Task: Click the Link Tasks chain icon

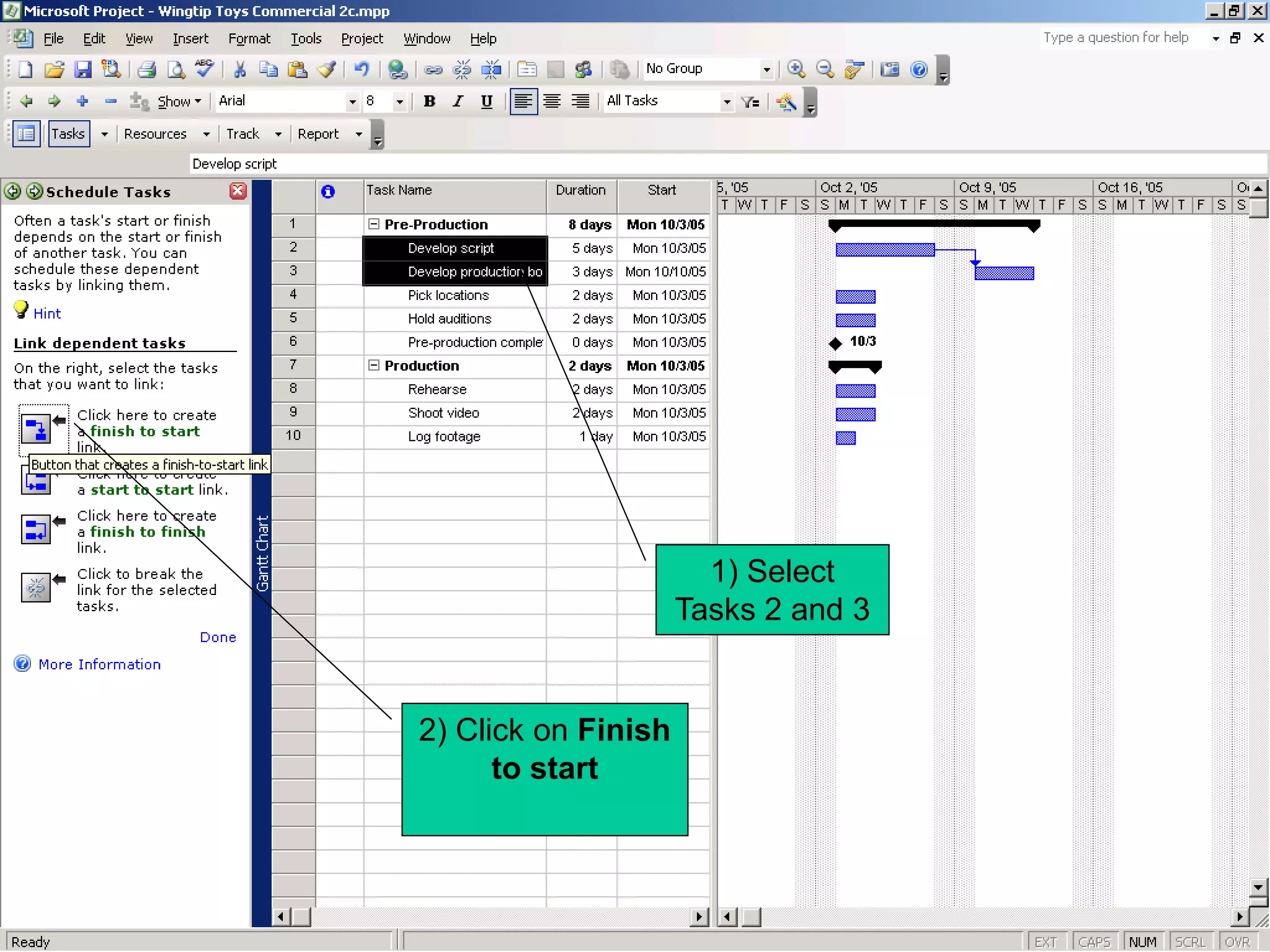Action: 433,69
